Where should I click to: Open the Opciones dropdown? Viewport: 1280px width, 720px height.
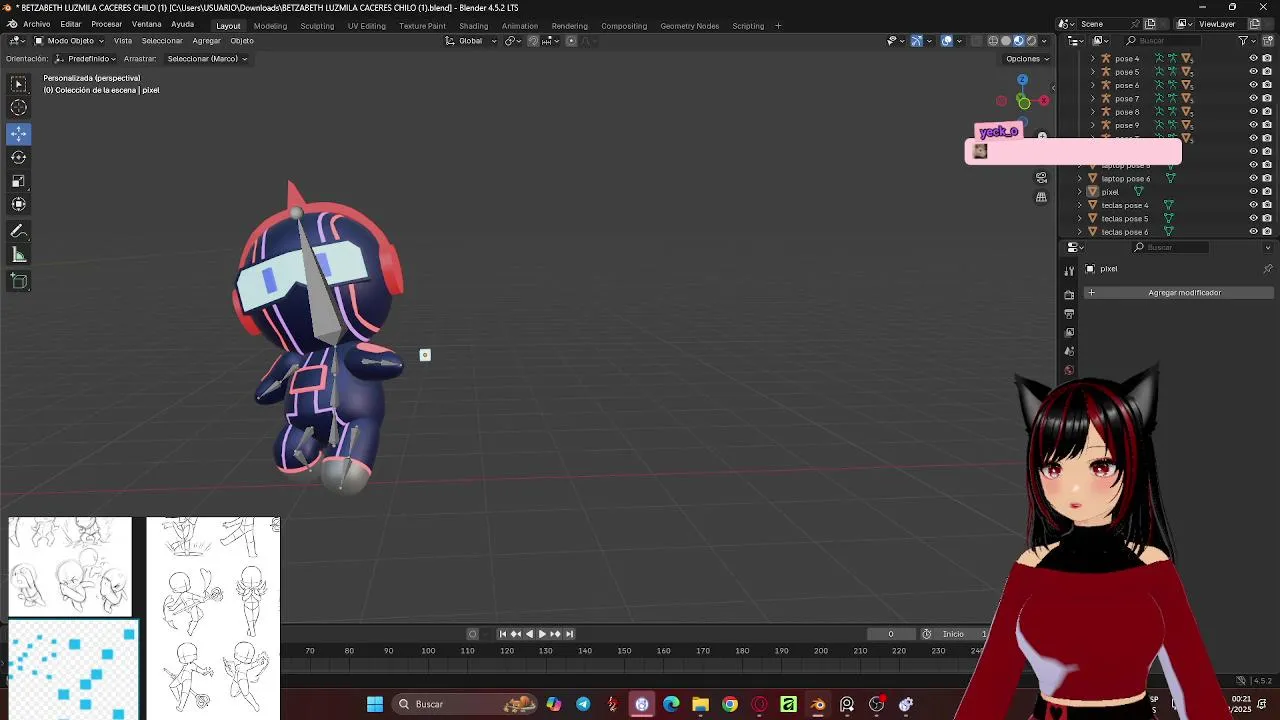click(x=1027, y=59)
